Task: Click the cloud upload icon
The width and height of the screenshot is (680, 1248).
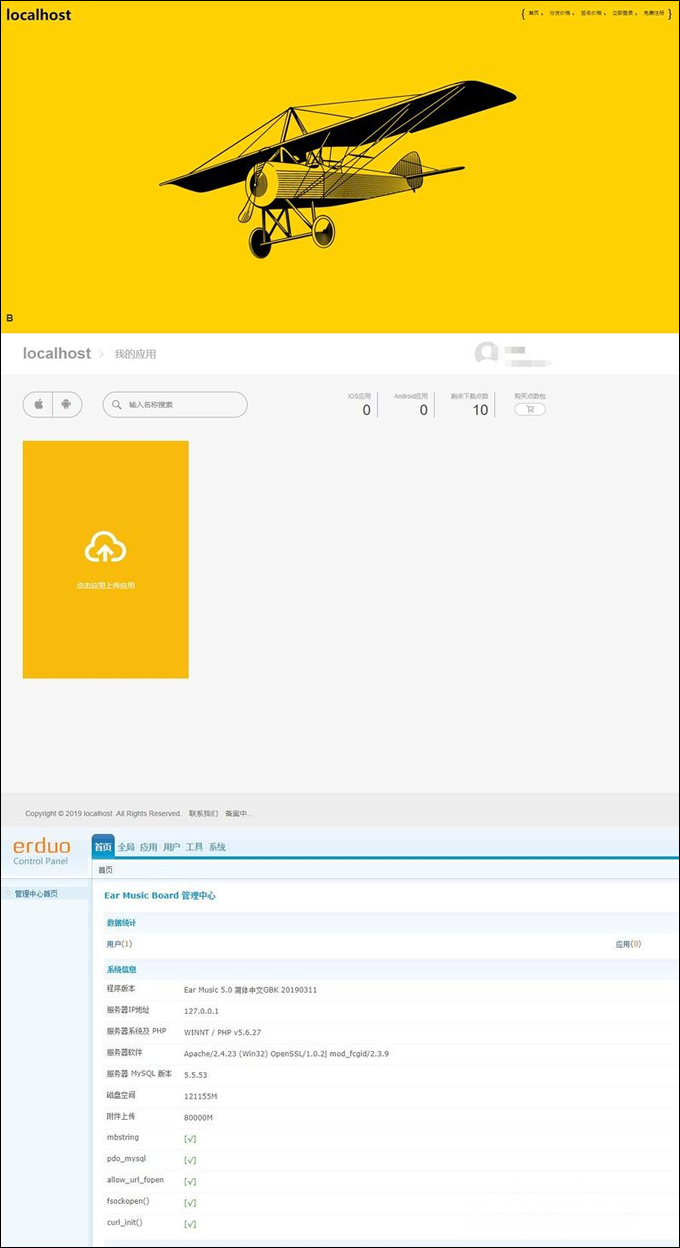Action: point(105,548)
